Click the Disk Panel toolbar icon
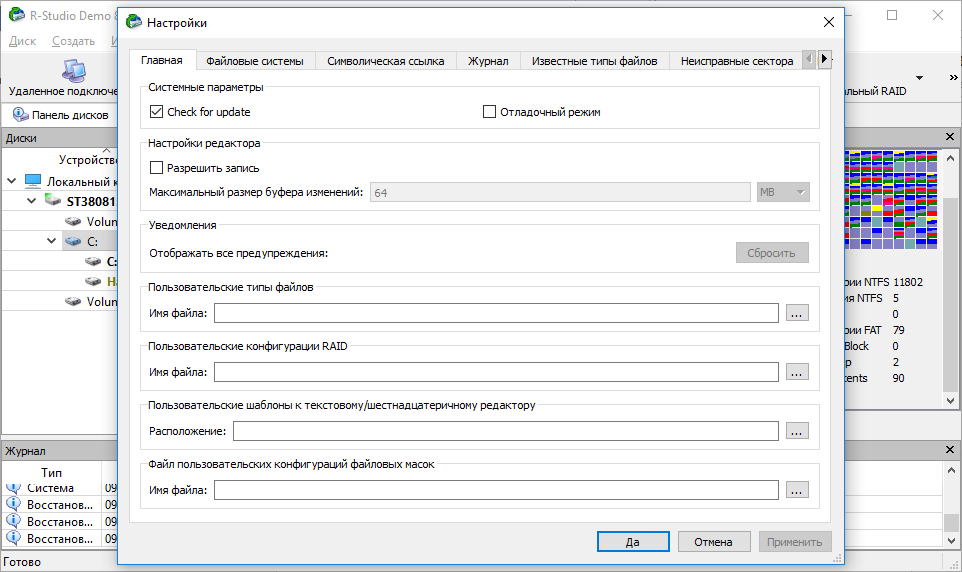 click(x=20, y=115)
